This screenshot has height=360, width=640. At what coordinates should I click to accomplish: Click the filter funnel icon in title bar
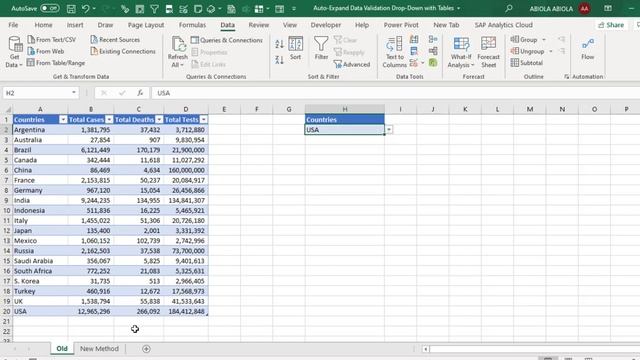coord(154,9)
